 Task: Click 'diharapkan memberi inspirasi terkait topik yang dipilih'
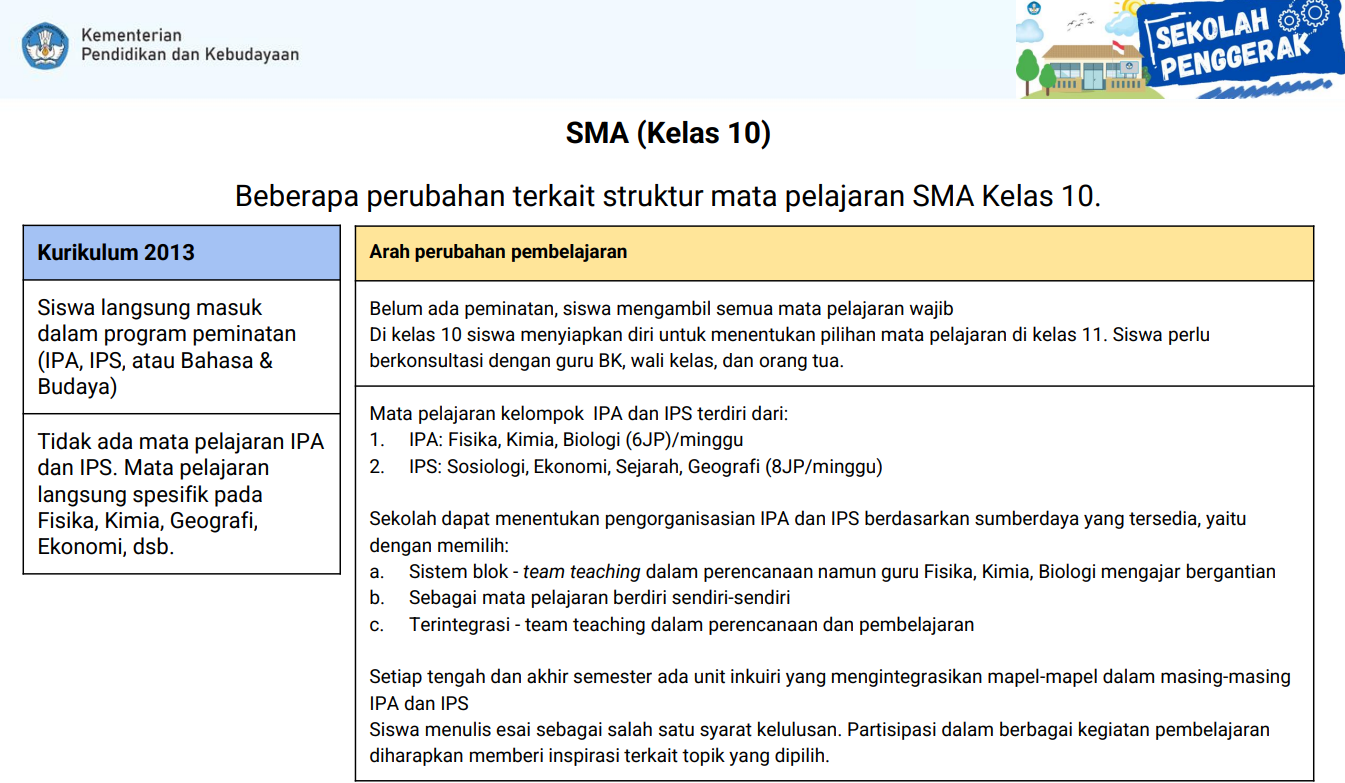[599, 756]
